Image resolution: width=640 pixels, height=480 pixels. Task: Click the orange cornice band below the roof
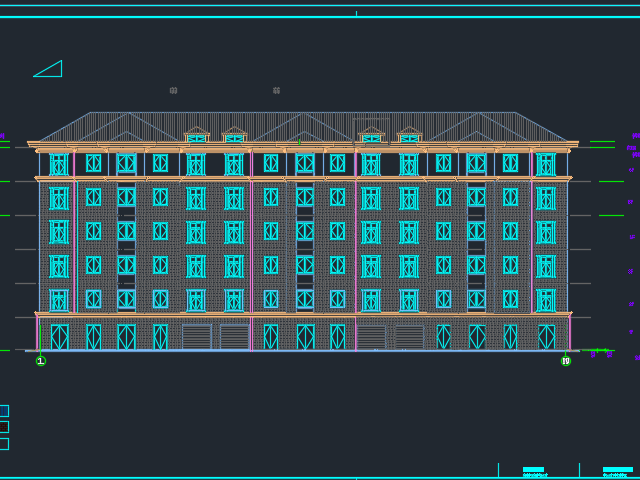click(x=300, y=145)
